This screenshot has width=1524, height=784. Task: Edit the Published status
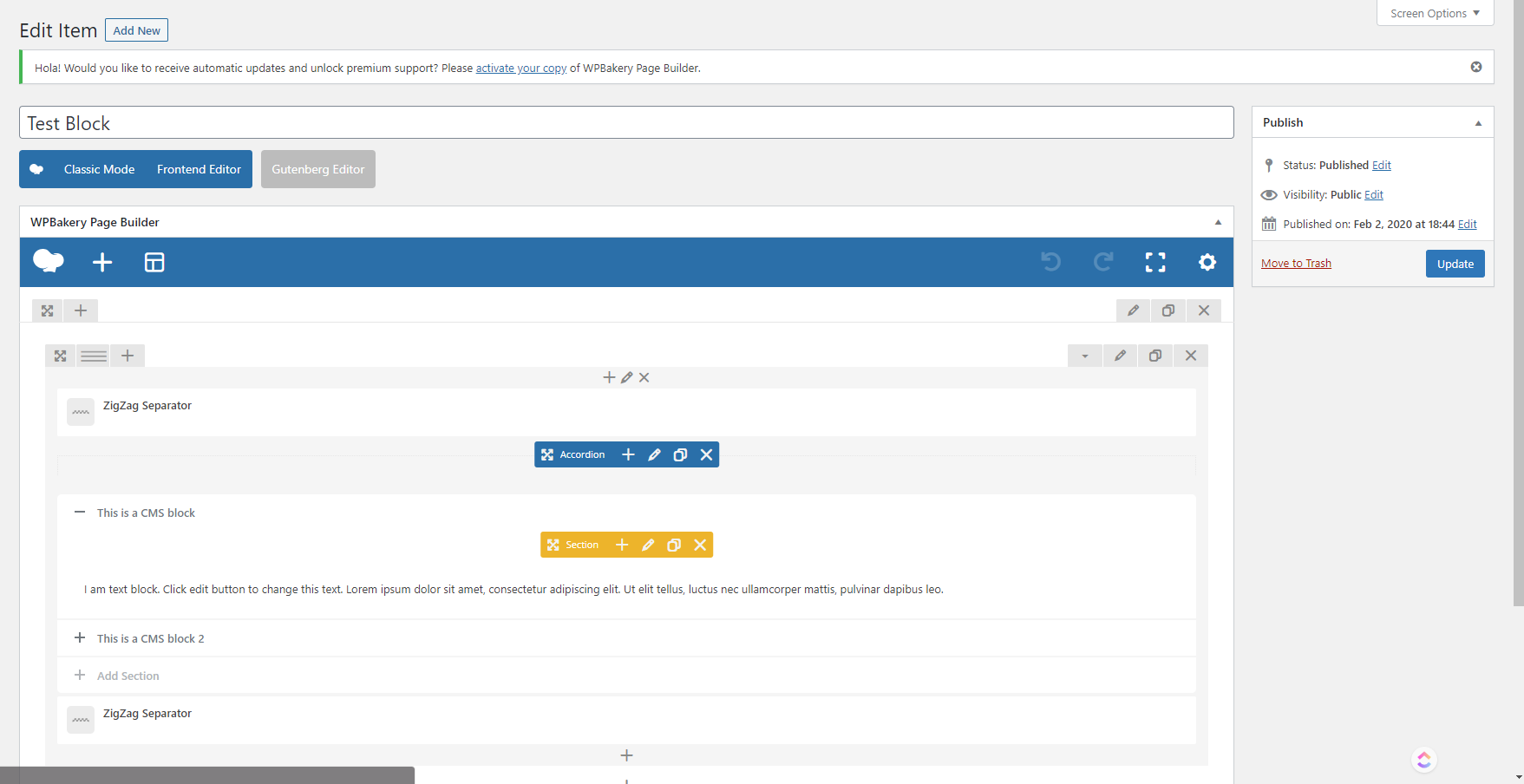(x=1382, y=165)
